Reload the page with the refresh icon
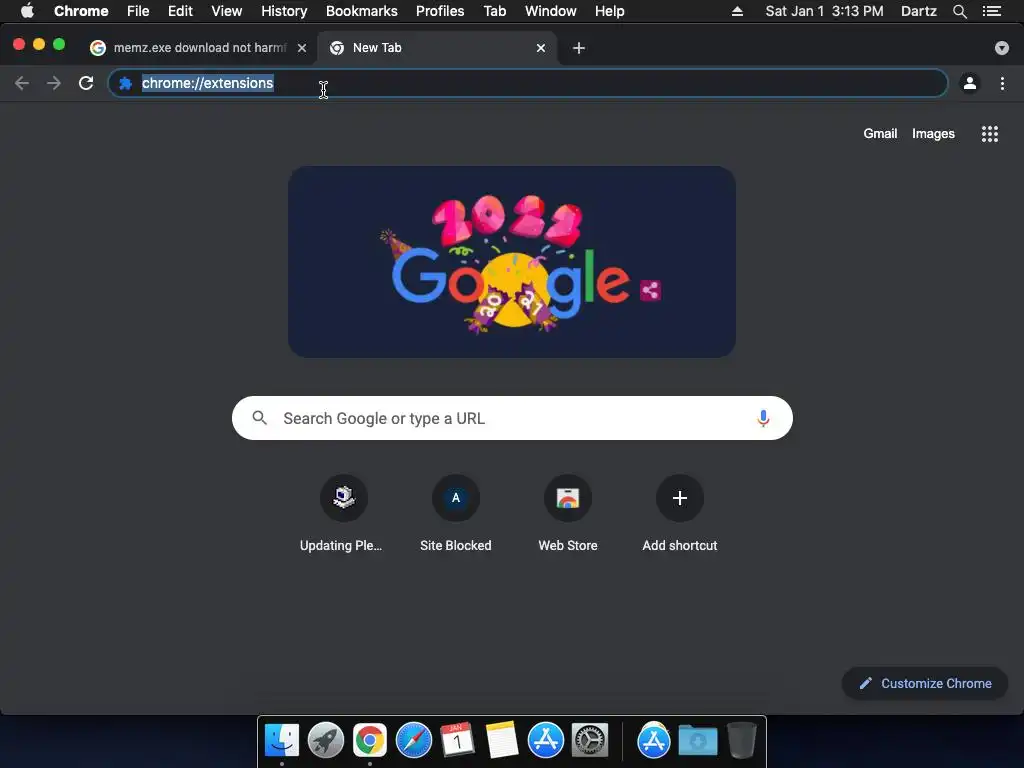Image resolution: width=1024 pixels, height=768 pixels. 86,83
